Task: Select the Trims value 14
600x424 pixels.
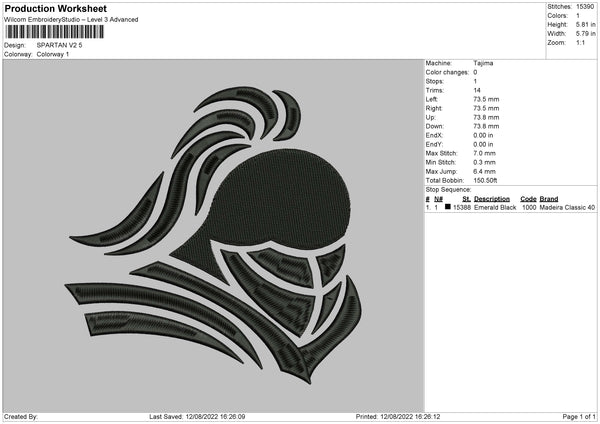Action: (477, 91)
